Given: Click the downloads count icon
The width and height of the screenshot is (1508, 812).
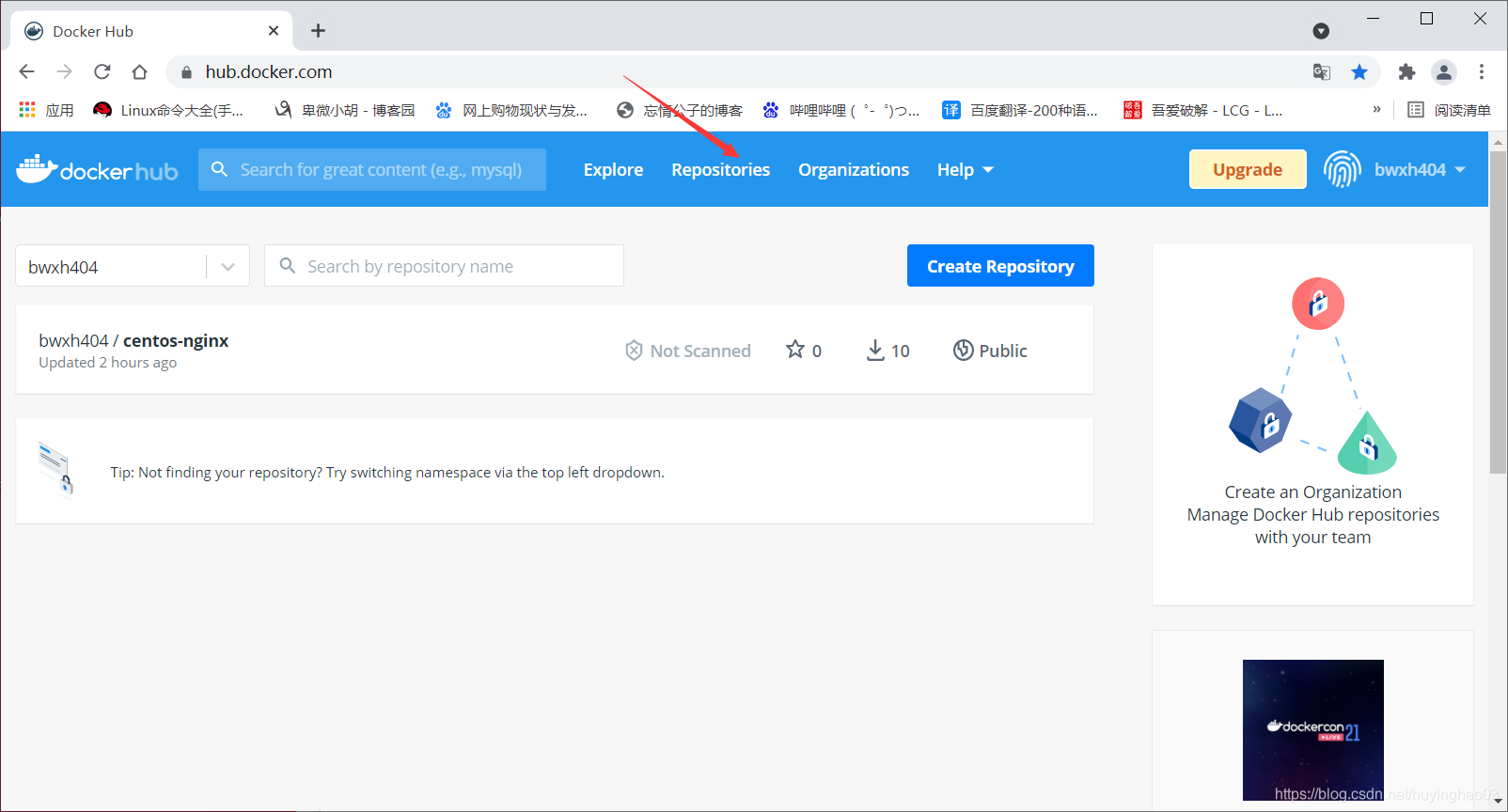Looking at the screenshot, I should (875, 351).
